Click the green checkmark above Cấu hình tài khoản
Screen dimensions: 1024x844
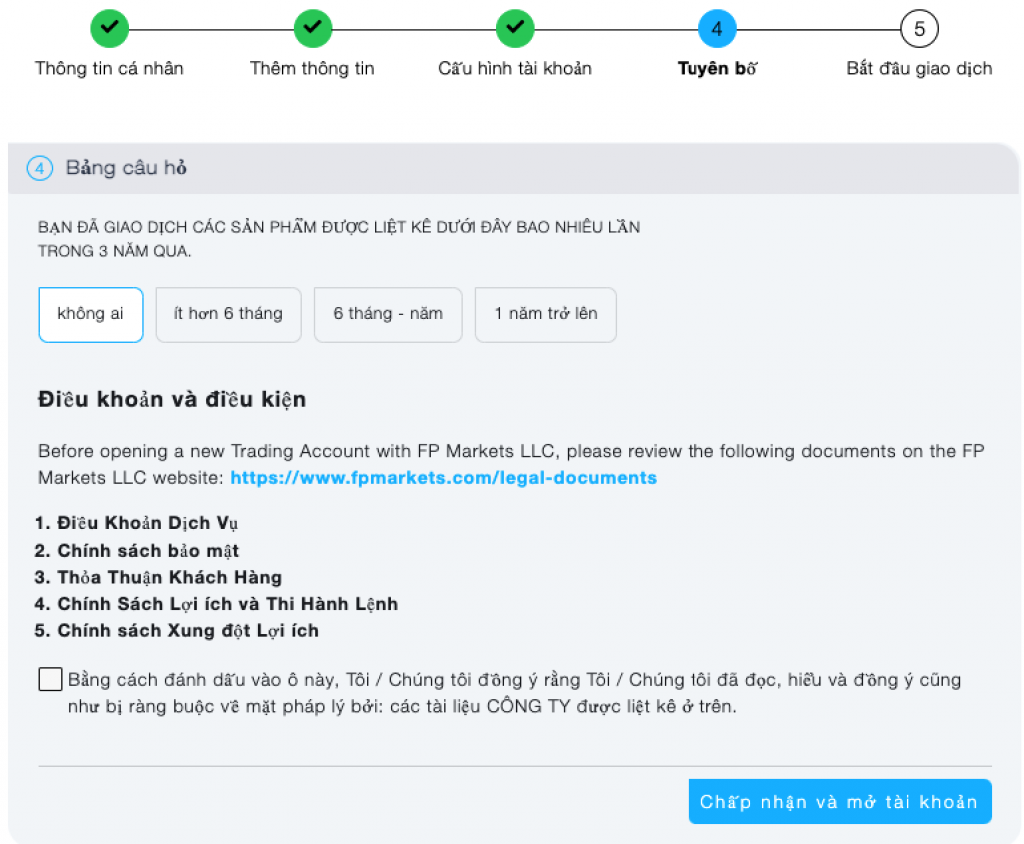click(515, 28)
